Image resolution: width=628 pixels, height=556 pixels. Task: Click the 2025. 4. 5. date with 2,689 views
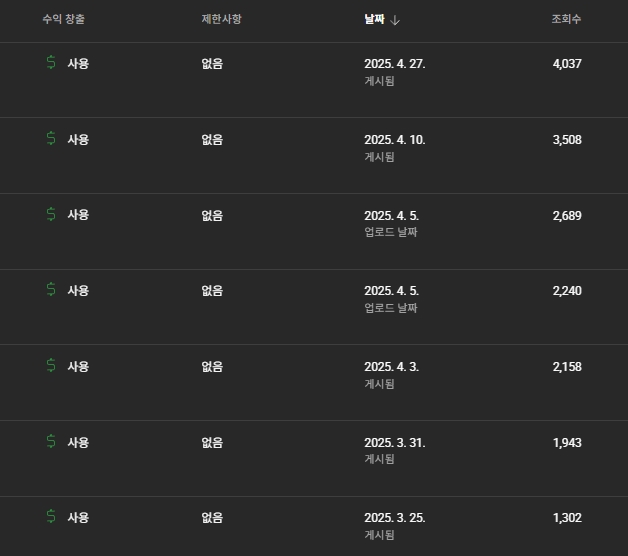tap(391, 215)
